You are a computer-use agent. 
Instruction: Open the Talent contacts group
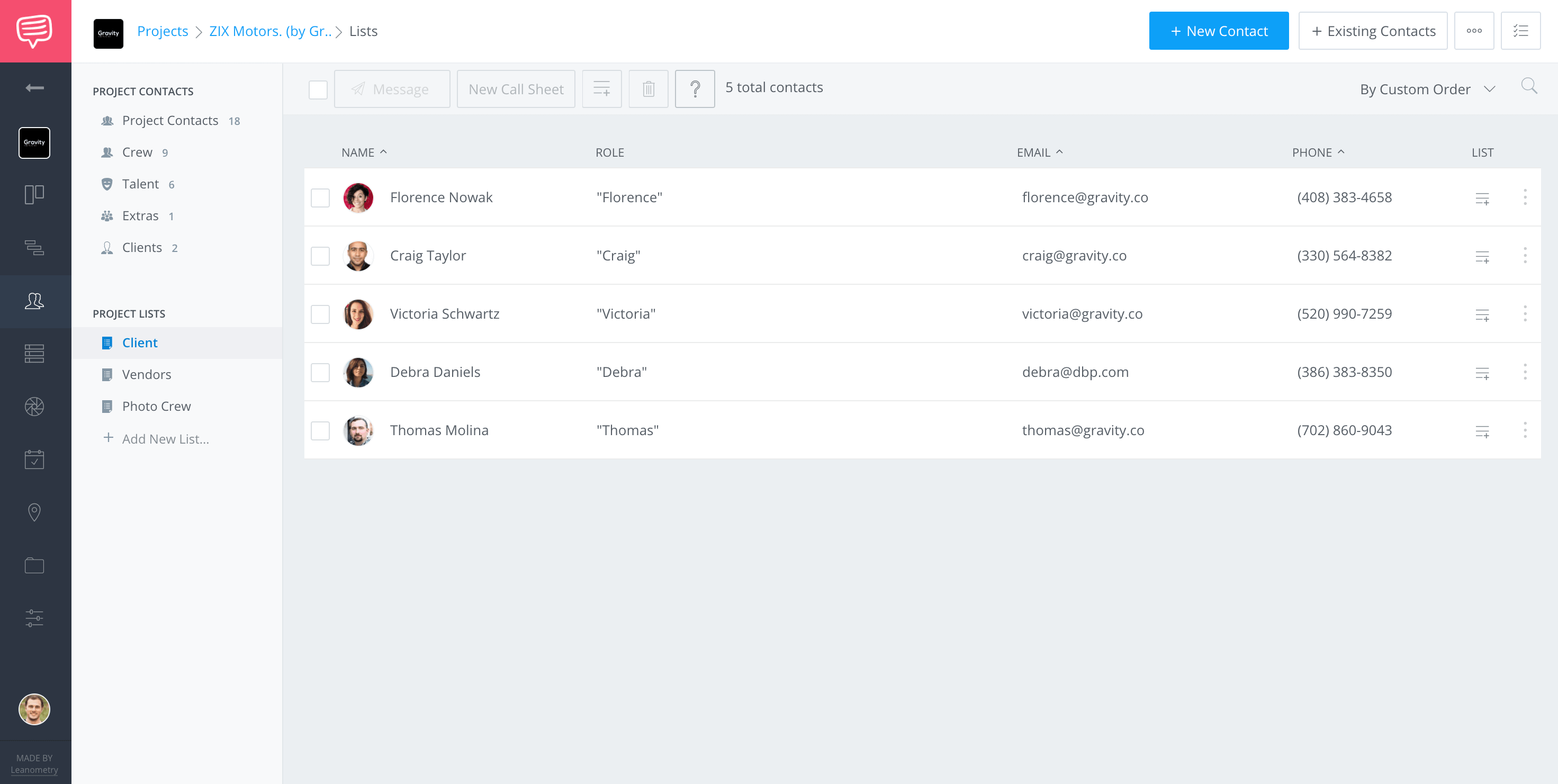click(140, 184)
